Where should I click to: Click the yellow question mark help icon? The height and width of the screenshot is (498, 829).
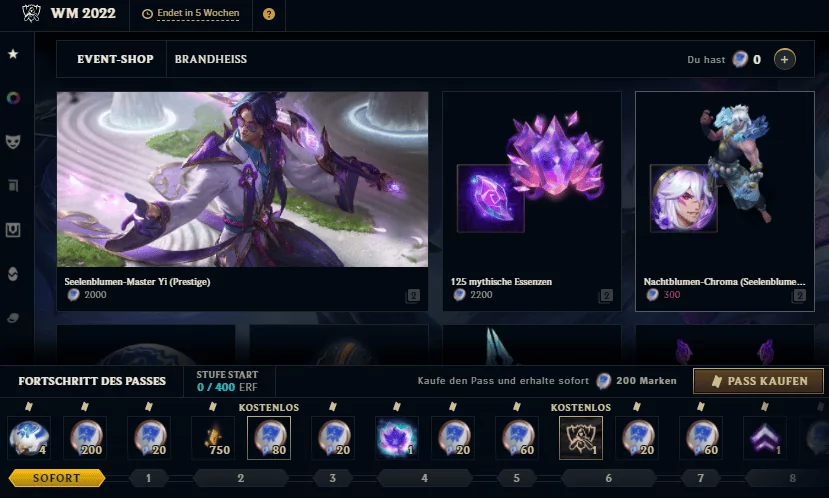point(269,14)
